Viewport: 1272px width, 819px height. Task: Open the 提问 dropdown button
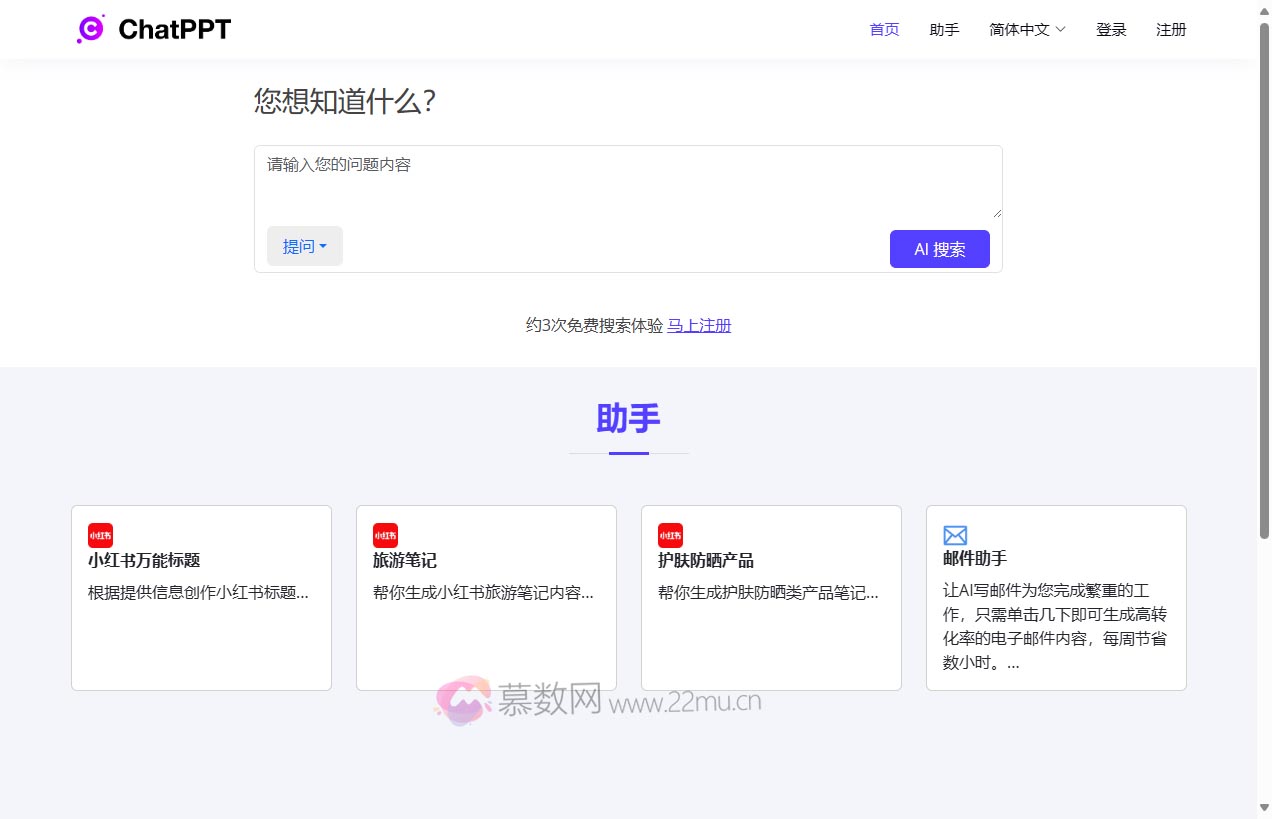tap(304, 246)
